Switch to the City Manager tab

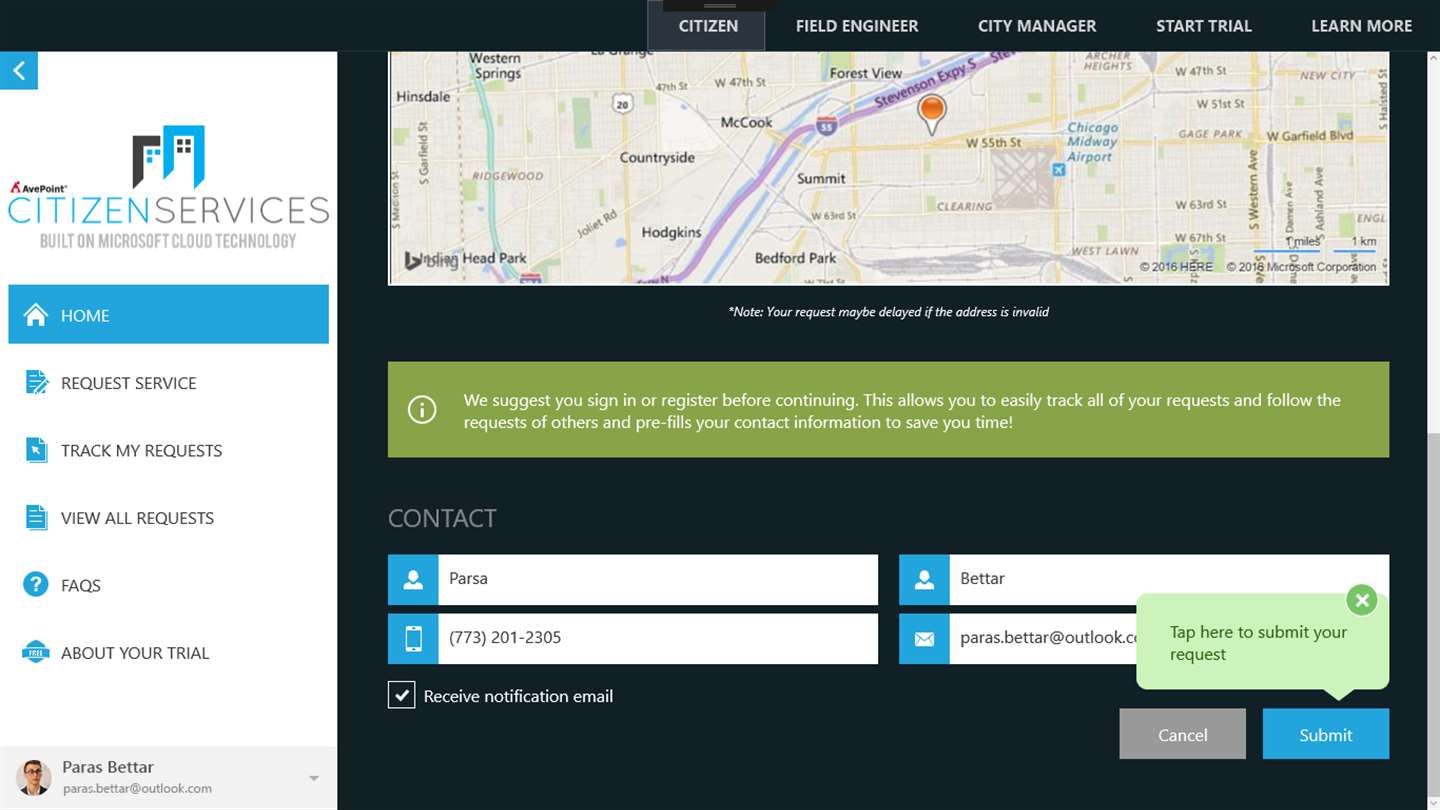pyautogui.click(x=1037, y=26)
